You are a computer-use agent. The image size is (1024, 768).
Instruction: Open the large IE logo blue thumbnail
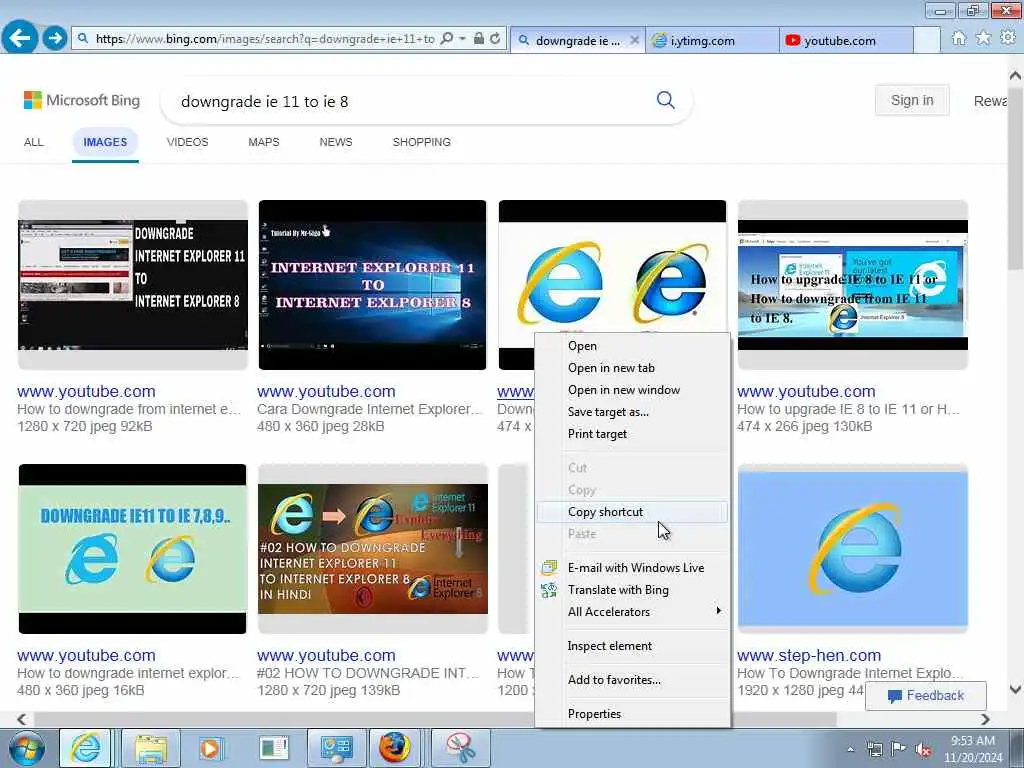pos(852,549)
